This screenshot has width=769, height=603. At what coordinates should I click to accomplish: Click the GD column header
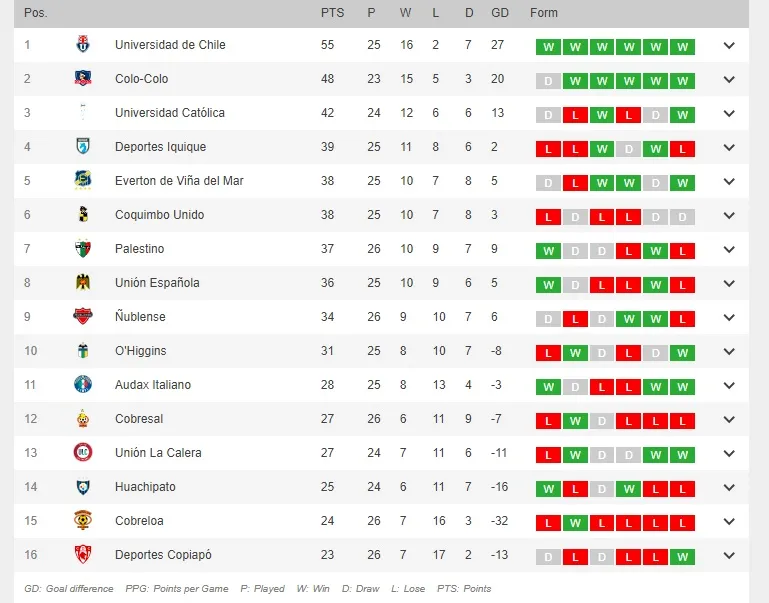500,13
